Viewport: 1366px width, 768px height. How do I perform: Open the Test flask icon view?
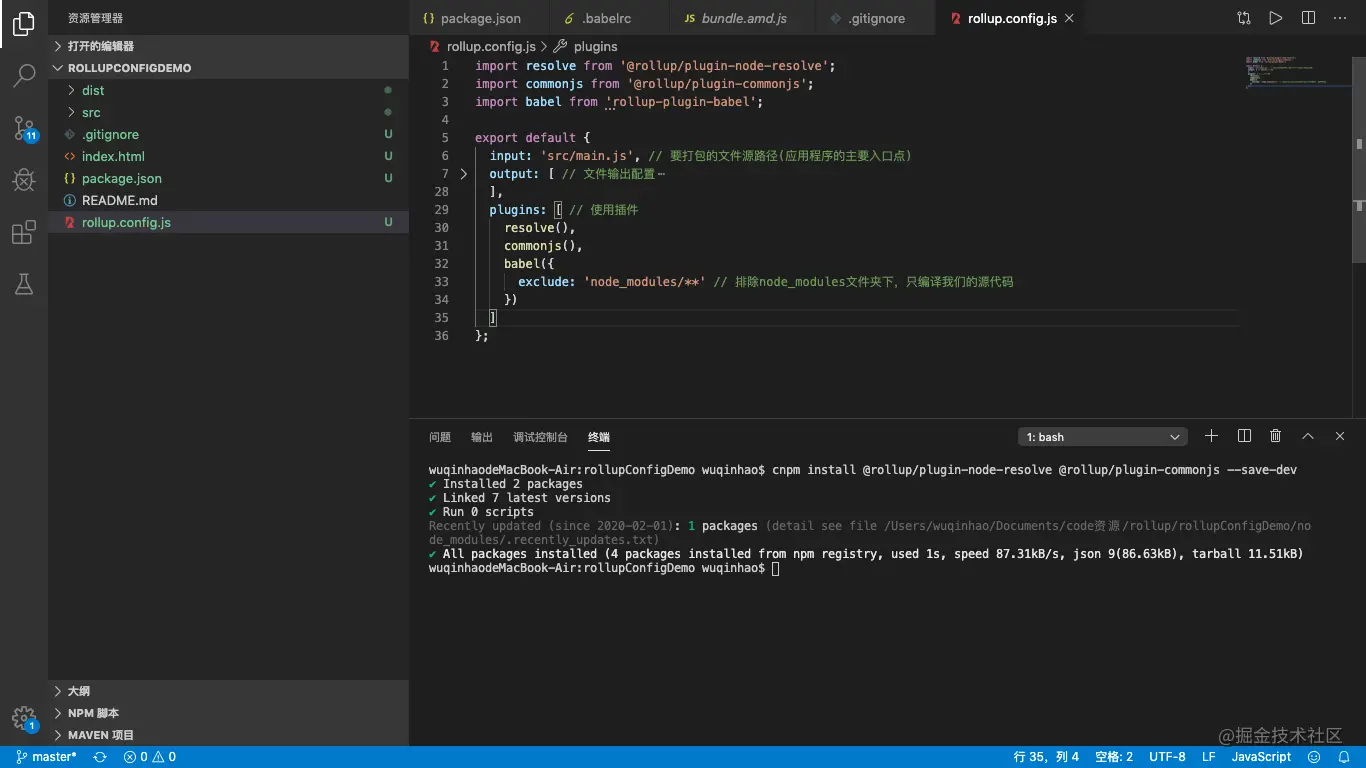click(24, 285)
